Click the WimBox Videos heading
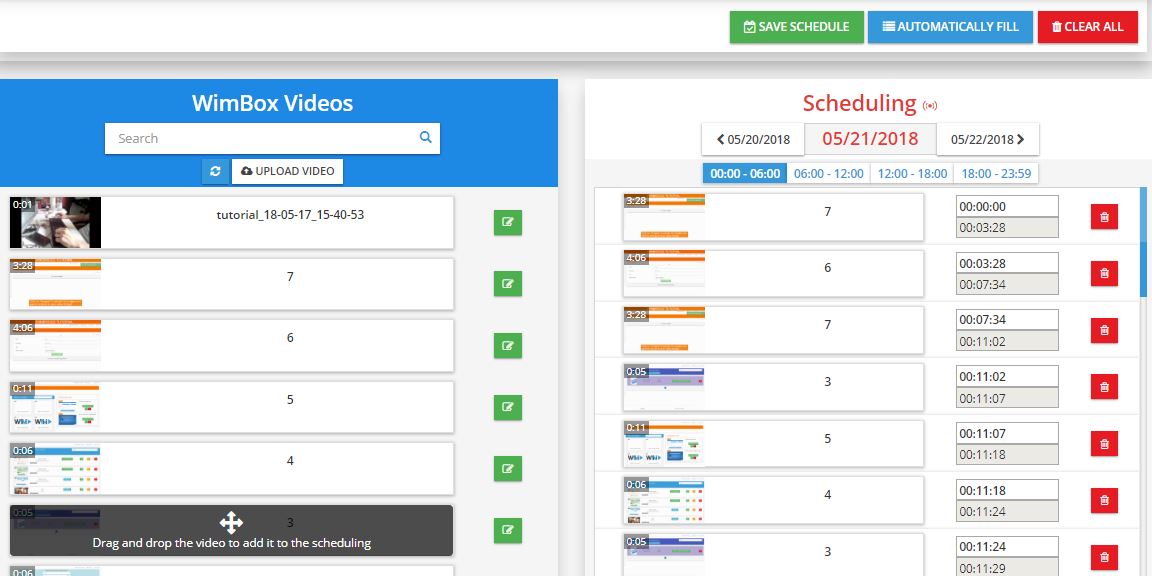Viewport: 1152px width, 576px height. 273,103
